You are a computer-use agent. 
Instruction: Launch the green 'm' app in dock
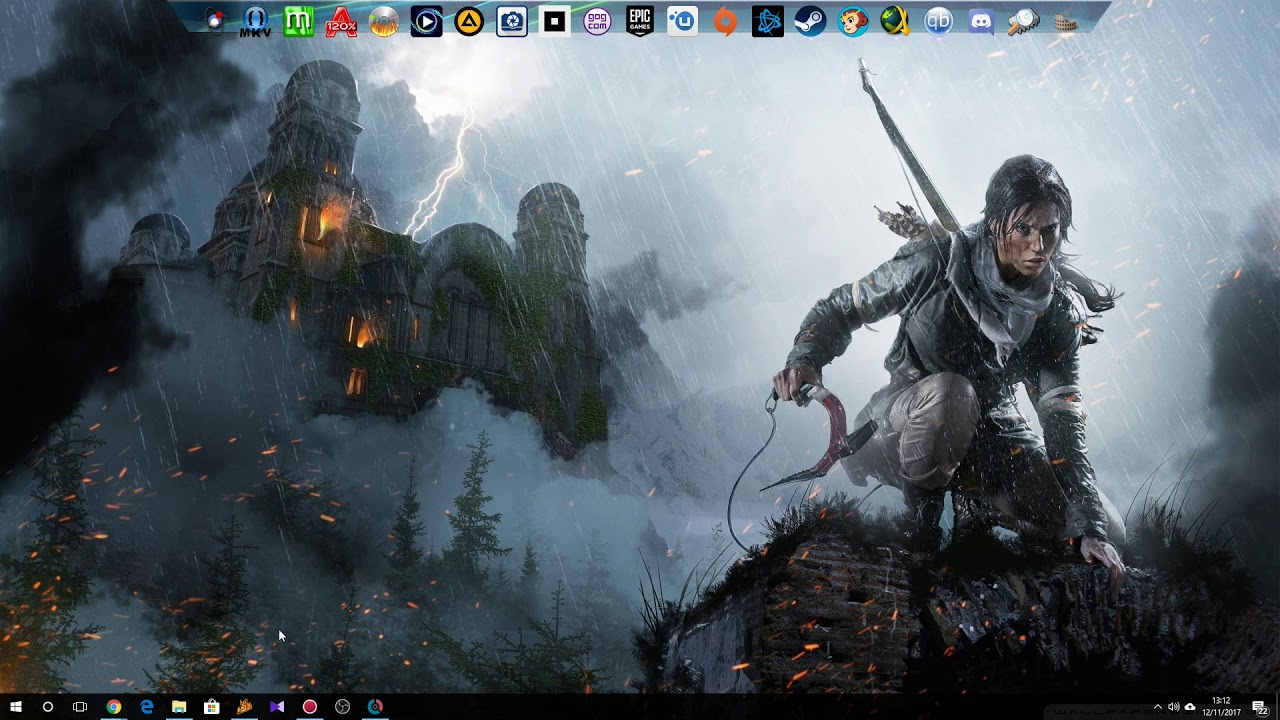pos(298,21)
